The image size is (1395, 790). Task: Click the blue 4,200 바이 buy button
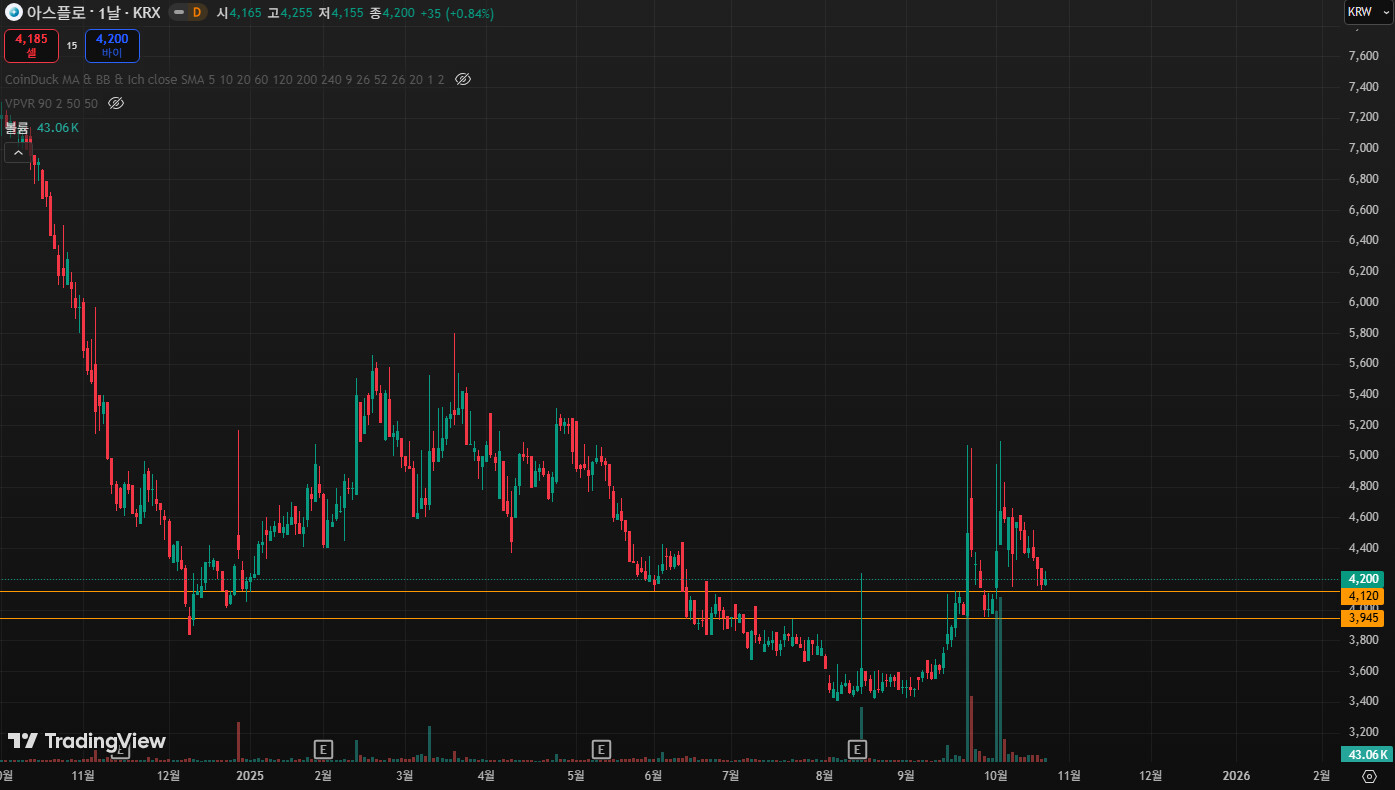112,46
